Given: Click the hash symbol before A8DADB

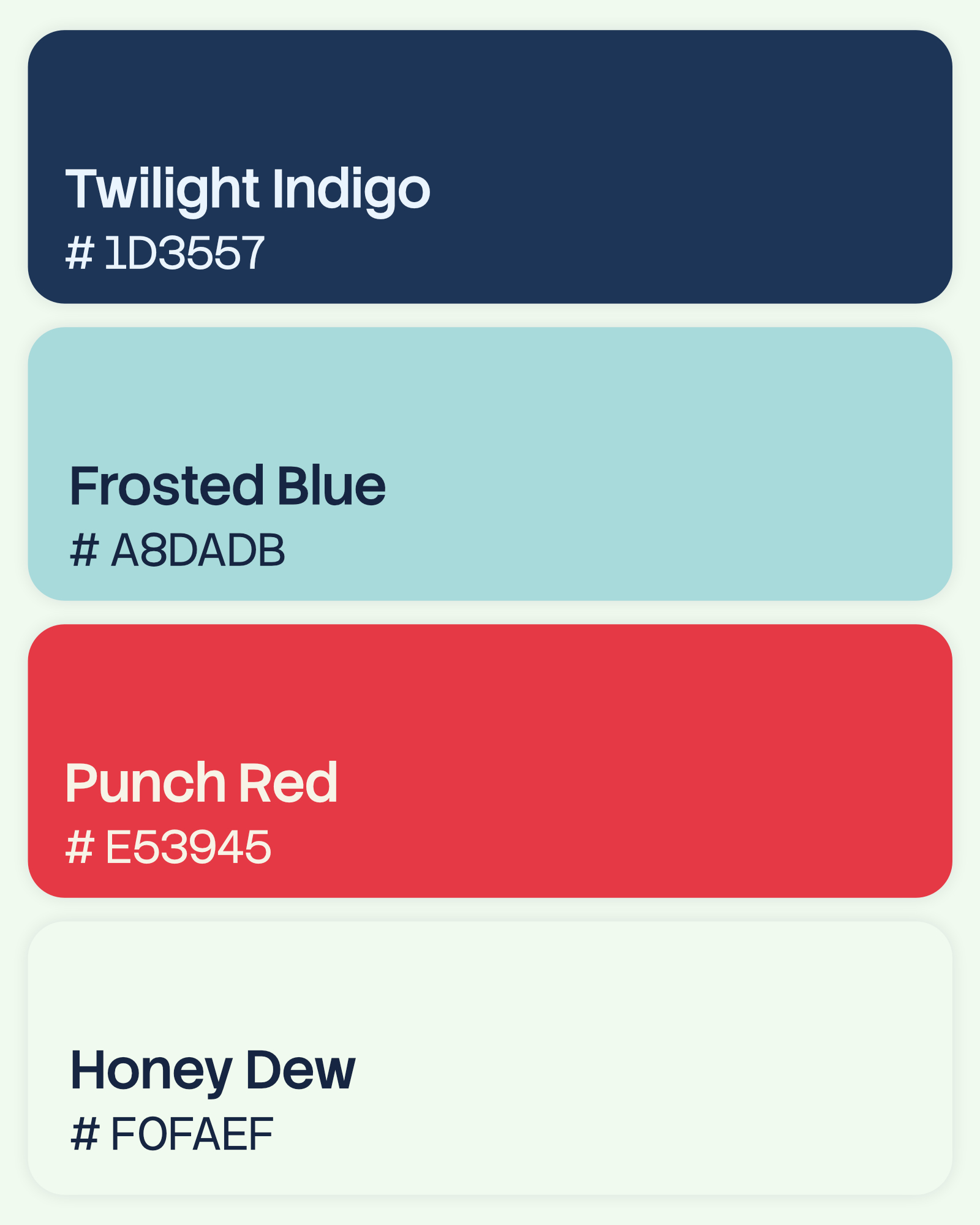Looking at the screenshot, I should click(84, 550).
